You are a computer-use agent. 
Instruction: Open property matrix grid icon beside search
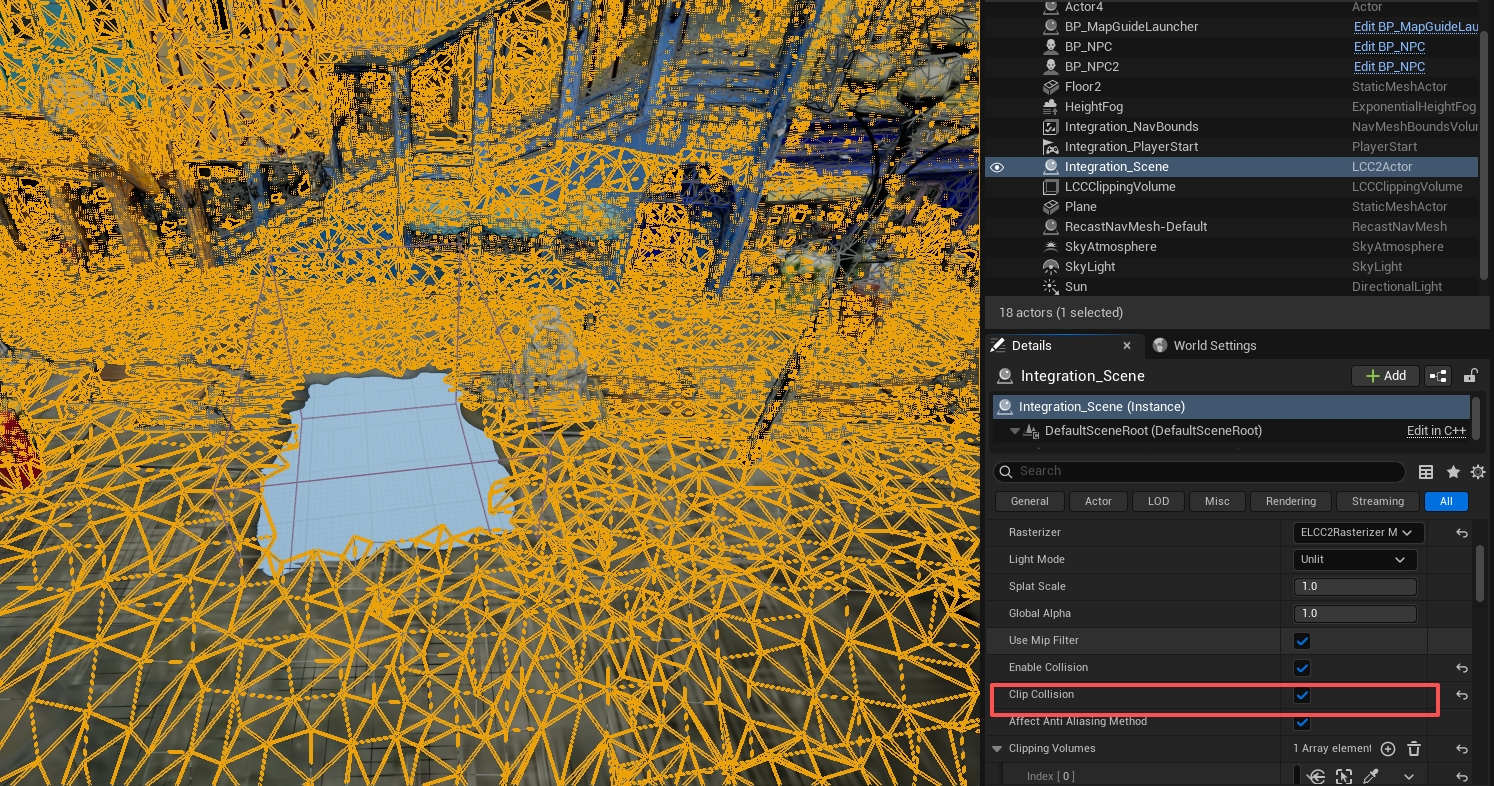(x=1426, y=472)
